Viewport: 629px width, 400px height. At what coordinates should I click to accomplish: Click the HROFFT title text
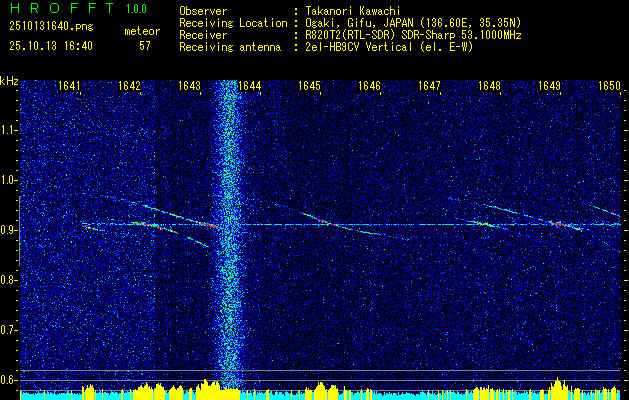pos(62,8)
